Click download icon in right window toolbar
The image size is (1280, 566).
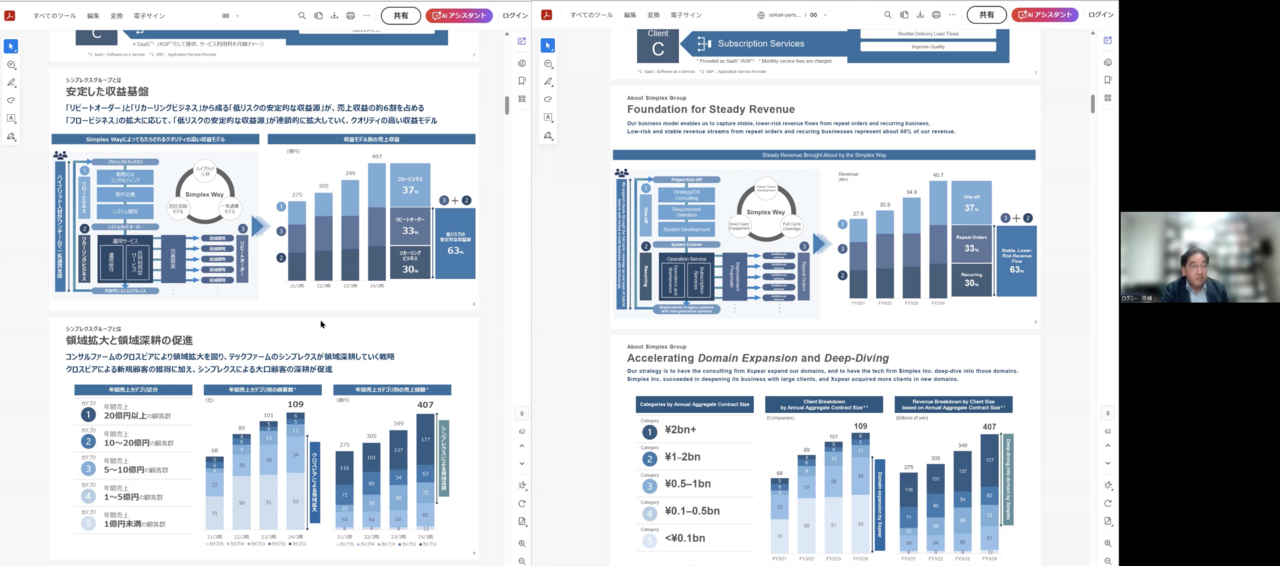tap(920, 16)
